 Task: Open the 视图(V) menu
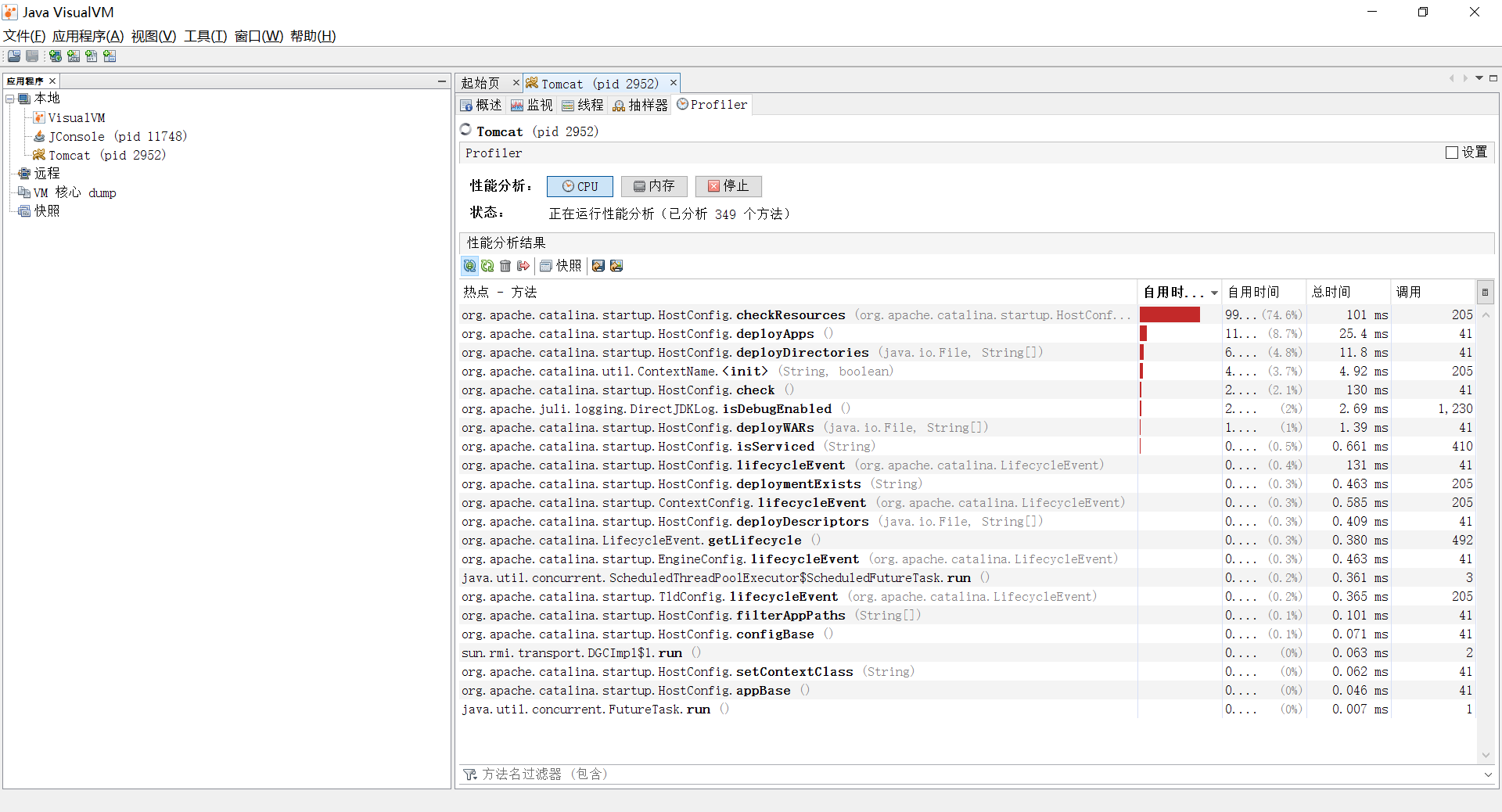click(x=154, y=36)
